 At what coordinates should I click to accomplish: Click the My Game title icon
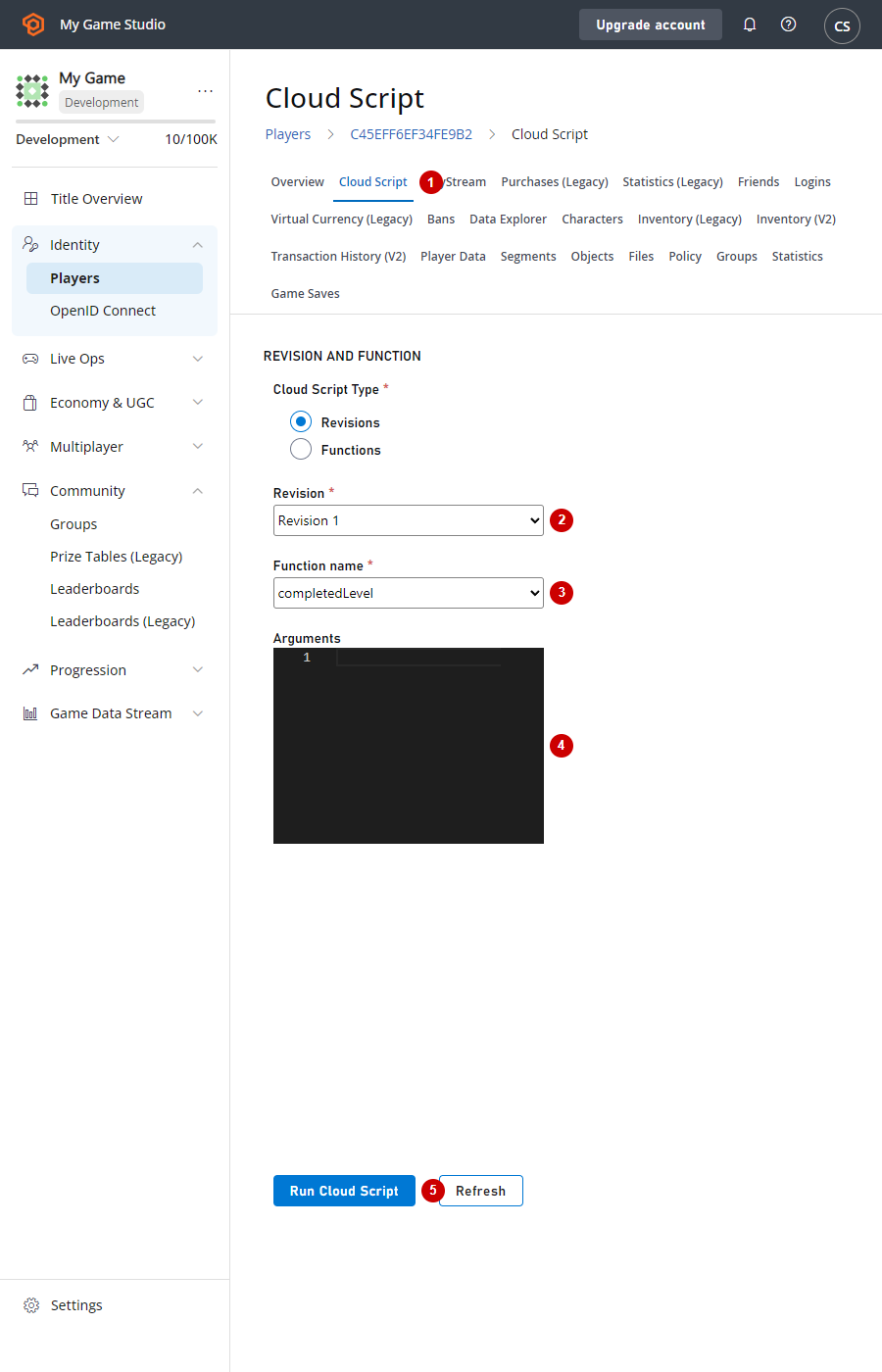click(32, 90)
